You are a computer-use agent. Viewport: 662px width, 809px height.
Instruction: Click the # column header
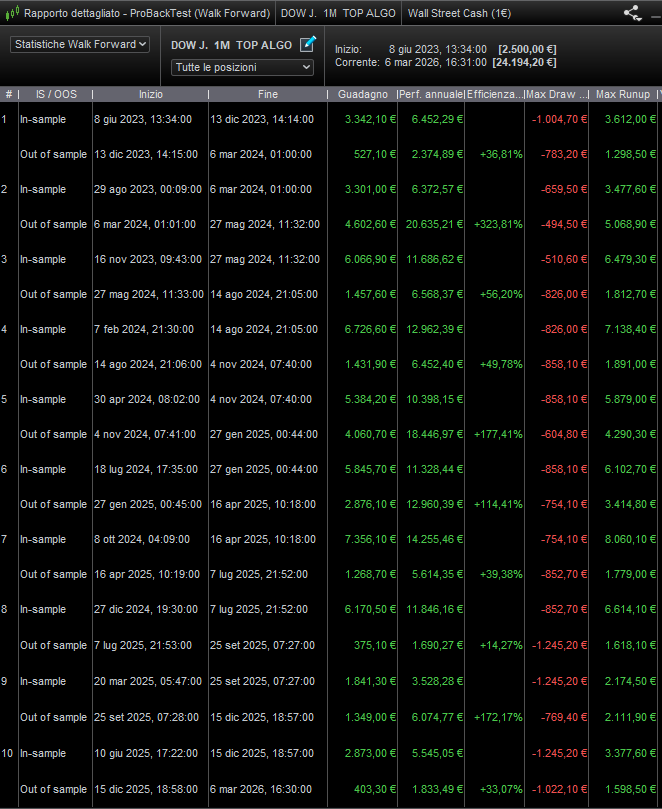pyautogui.click(x=8, y=94)
